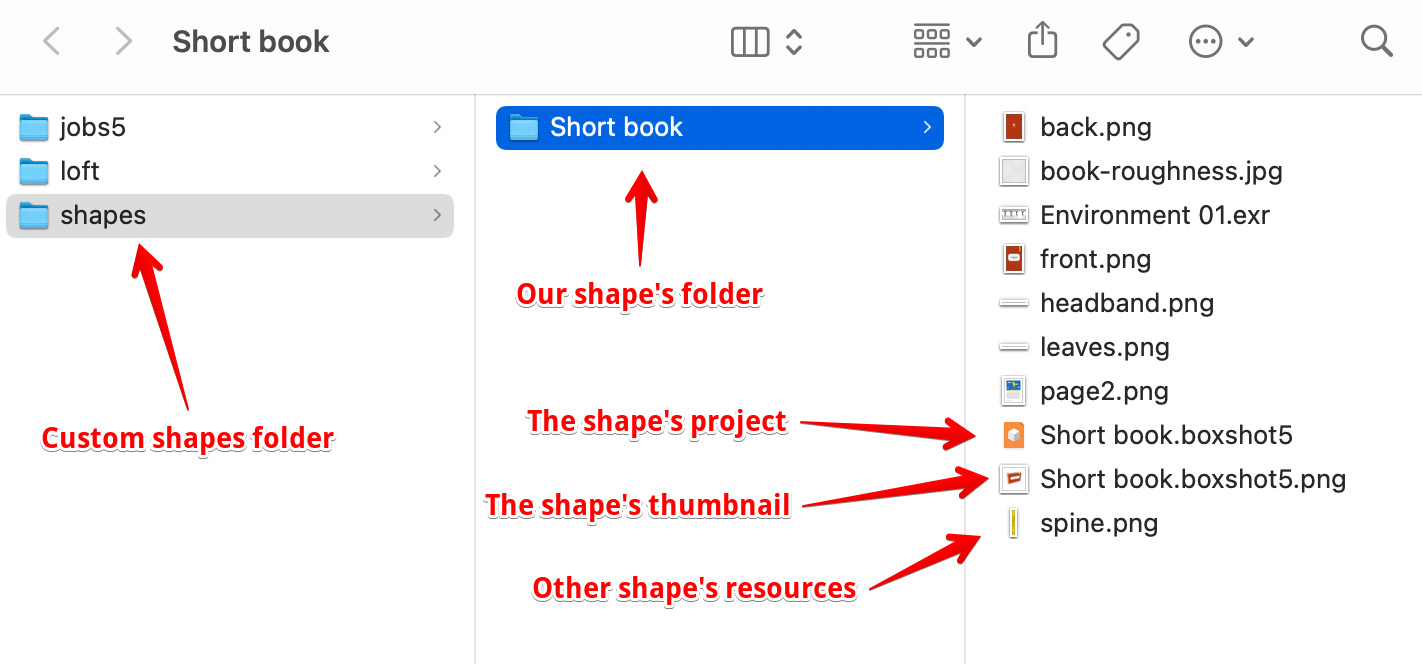Open the group-by grid dropdown
Viewport: 1422px width, 664px height.
tap(946, 42)
